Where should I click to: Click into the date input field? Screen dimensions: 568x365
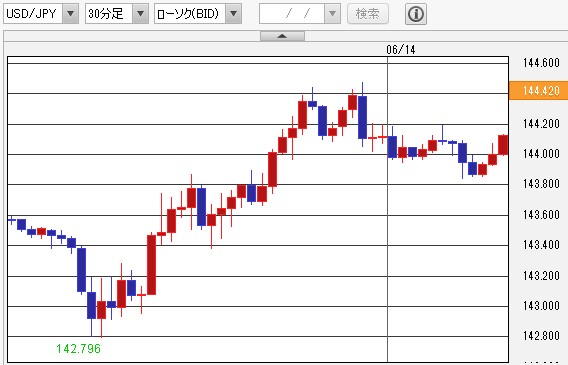[x=292, y=14]
